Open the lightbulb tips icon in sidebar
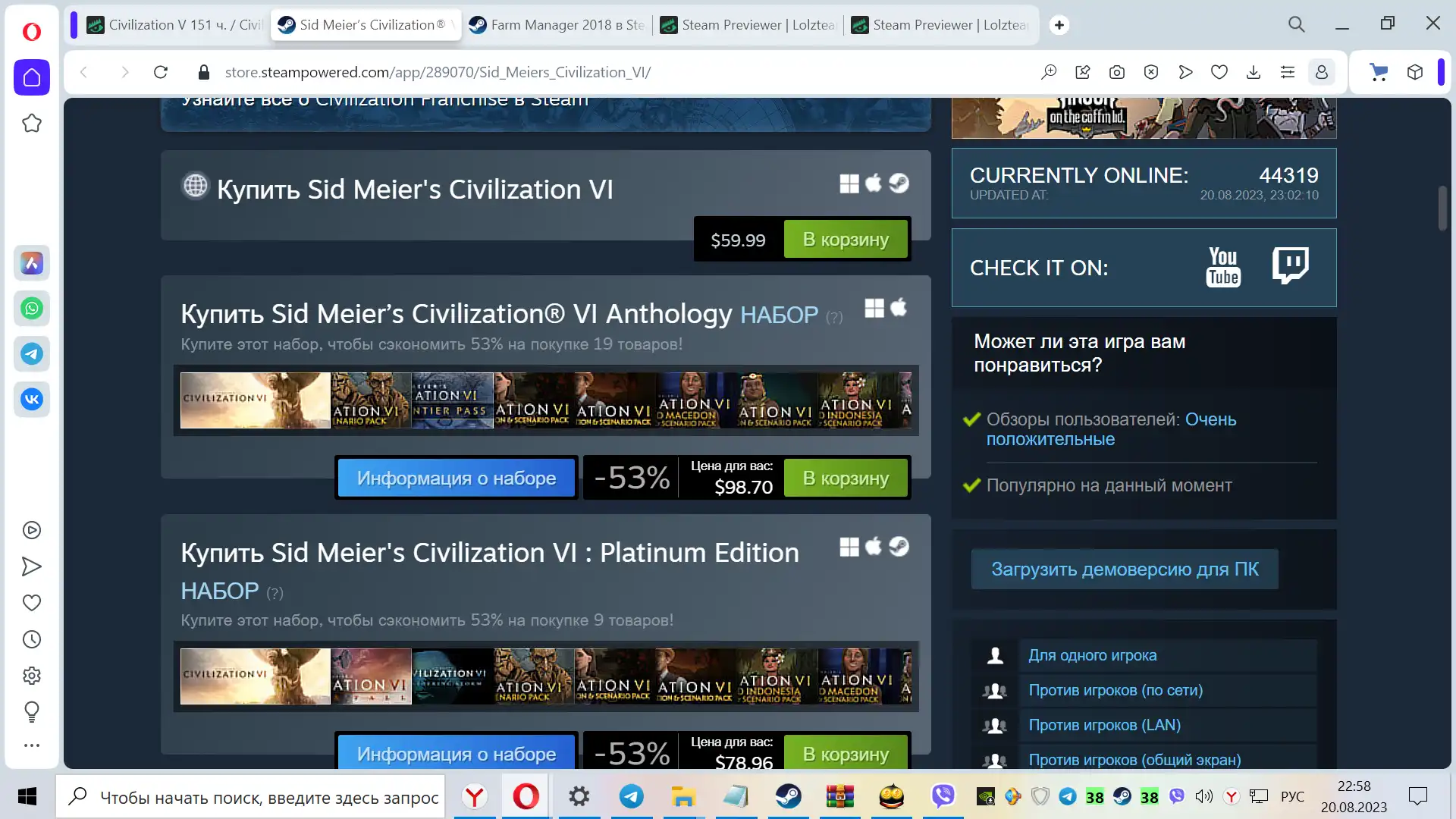The height and width of the screenshot is (819, 1456). tap(32, 711)
